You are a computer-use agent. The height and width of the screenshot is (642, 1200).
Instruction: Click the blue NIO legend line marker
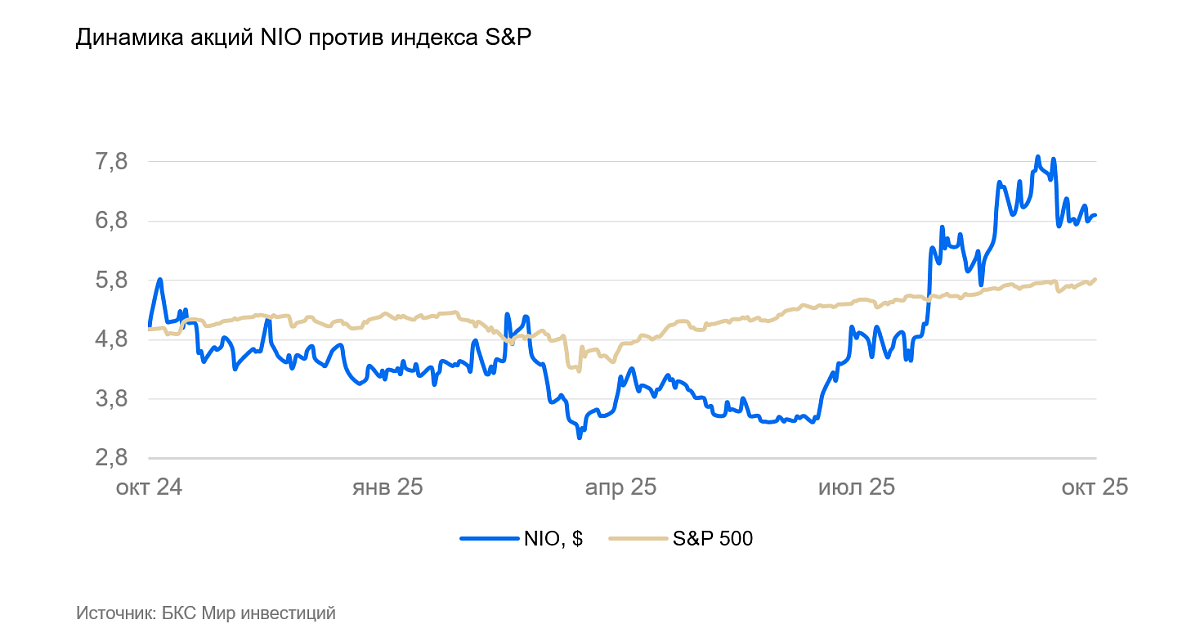(x=488, y=538)
